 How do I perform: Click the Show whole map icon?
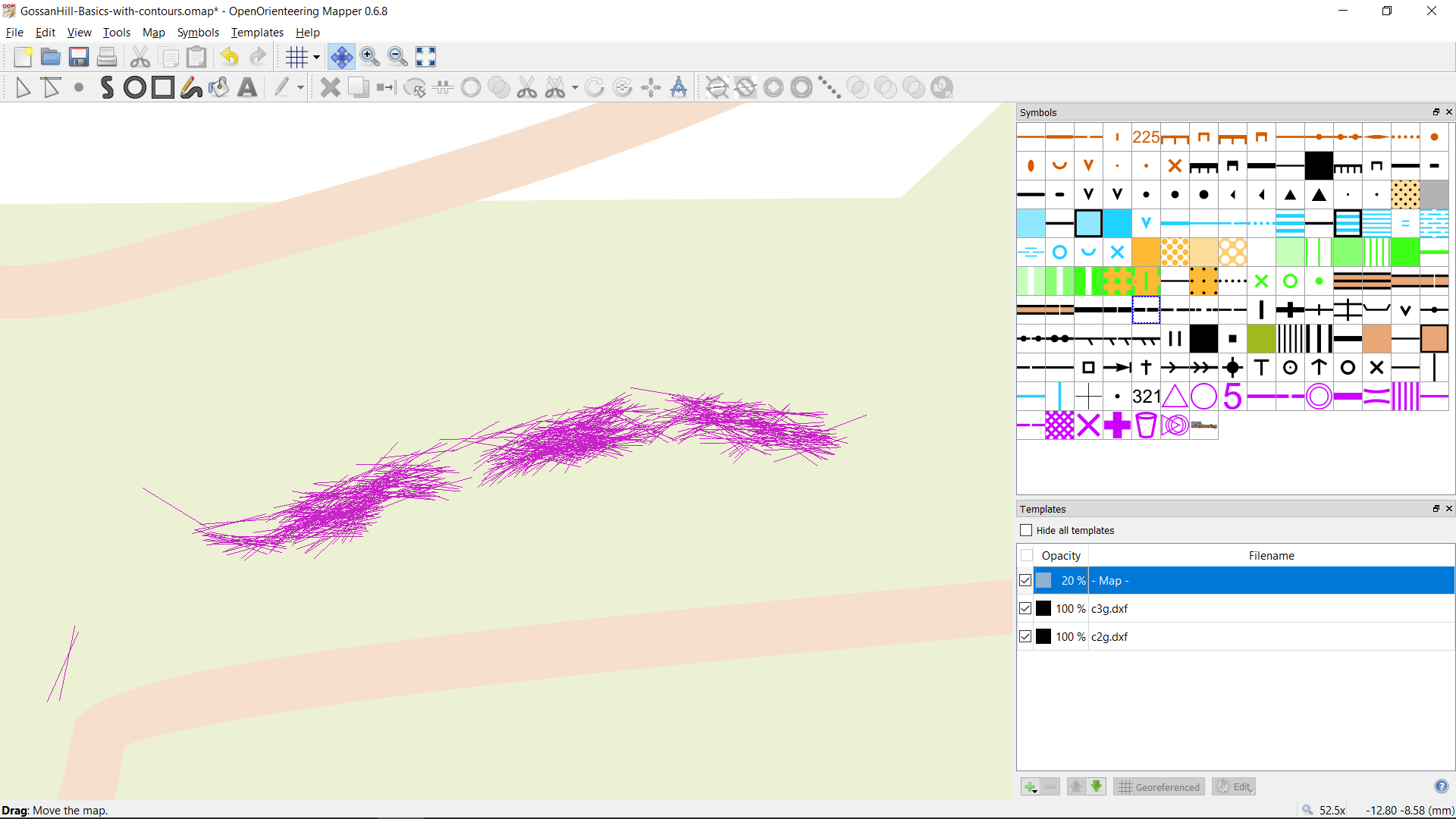point(425,57)
